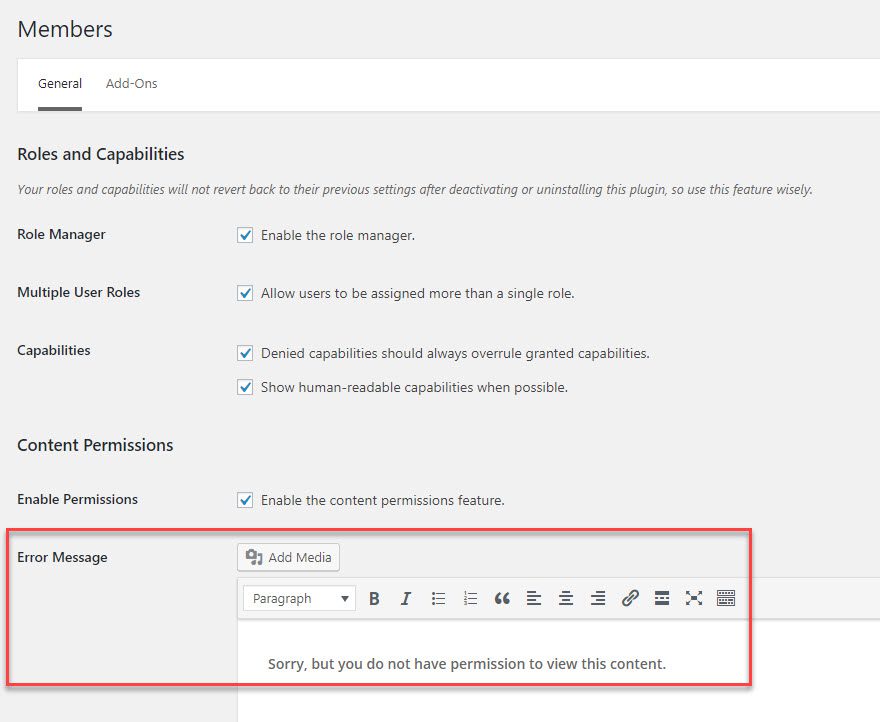The image size is (880, 722).
Task: Click the Add Media button
Action: coord(288,557)
